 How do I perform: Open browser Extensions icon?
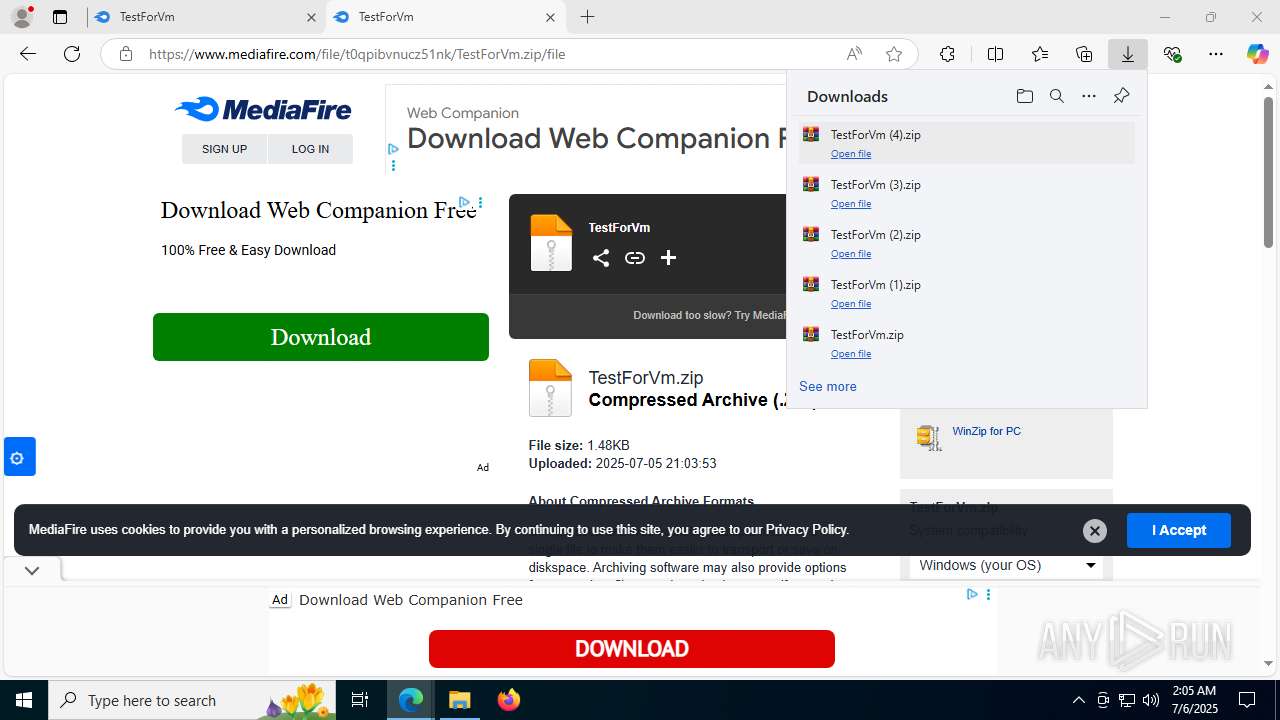[947, 54]
